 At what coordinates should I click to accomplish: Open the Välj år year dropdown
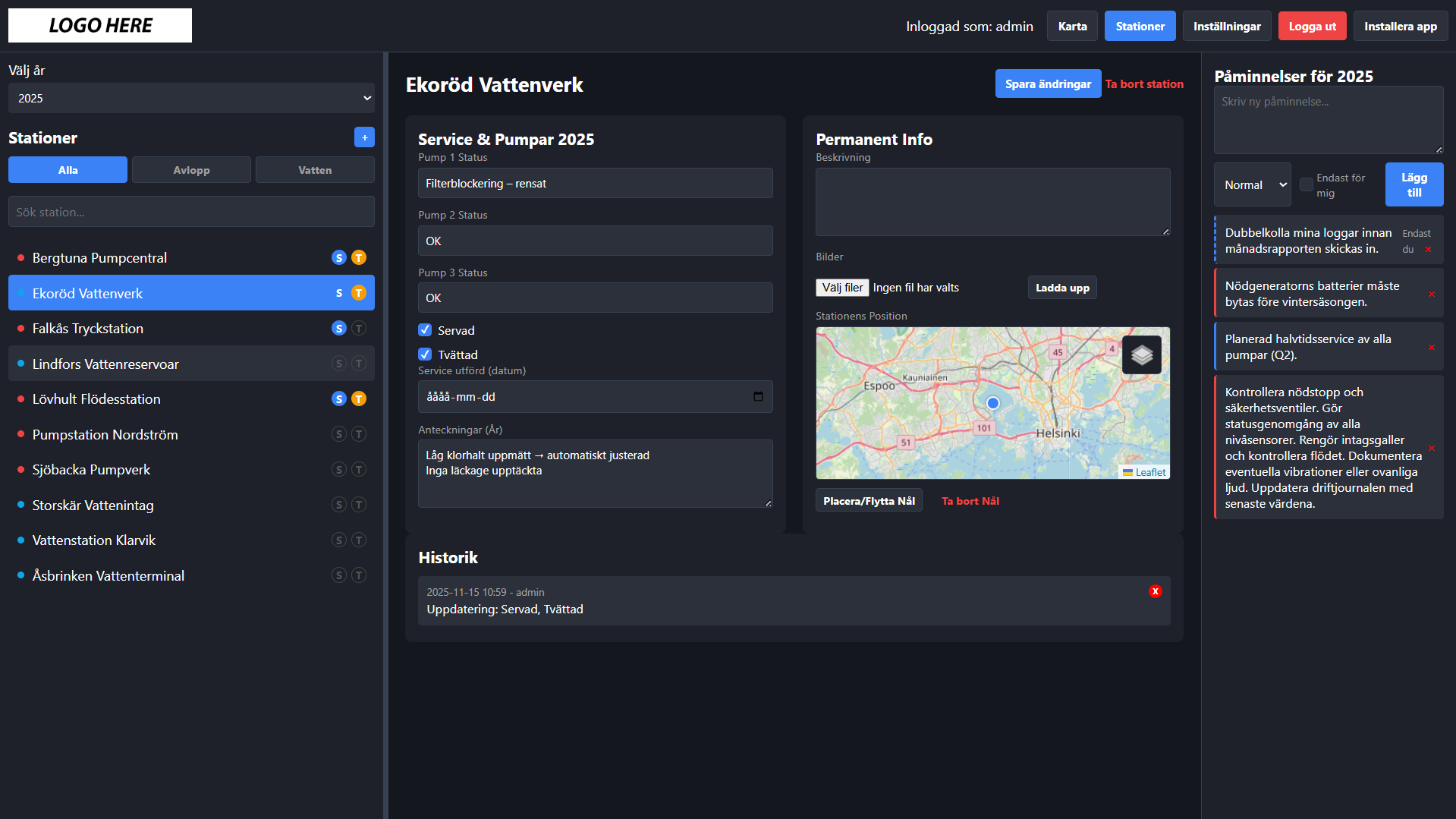click(x=191, y=98)
